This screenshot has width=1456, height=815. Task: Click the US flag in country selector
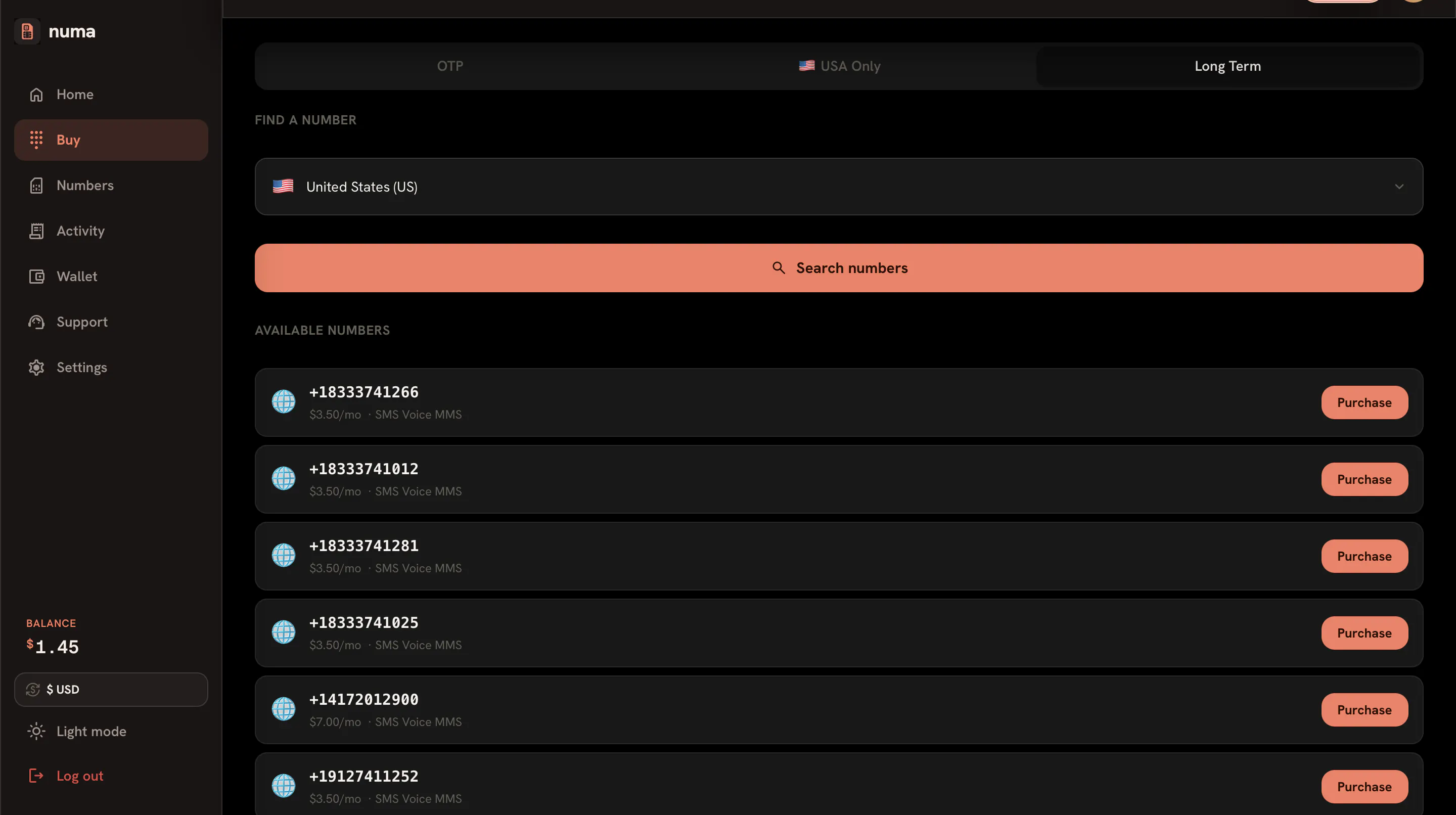(x=283, y=186)
